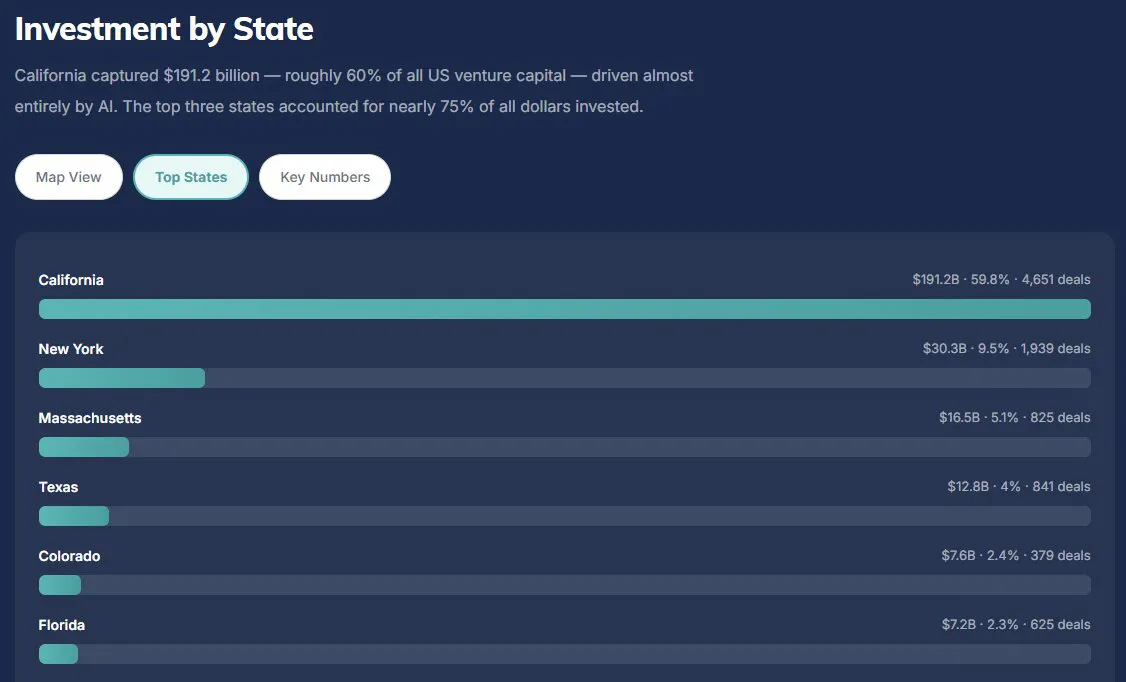Select the California state label
The width and height of the screenshot is (1126, 682).
71,280
